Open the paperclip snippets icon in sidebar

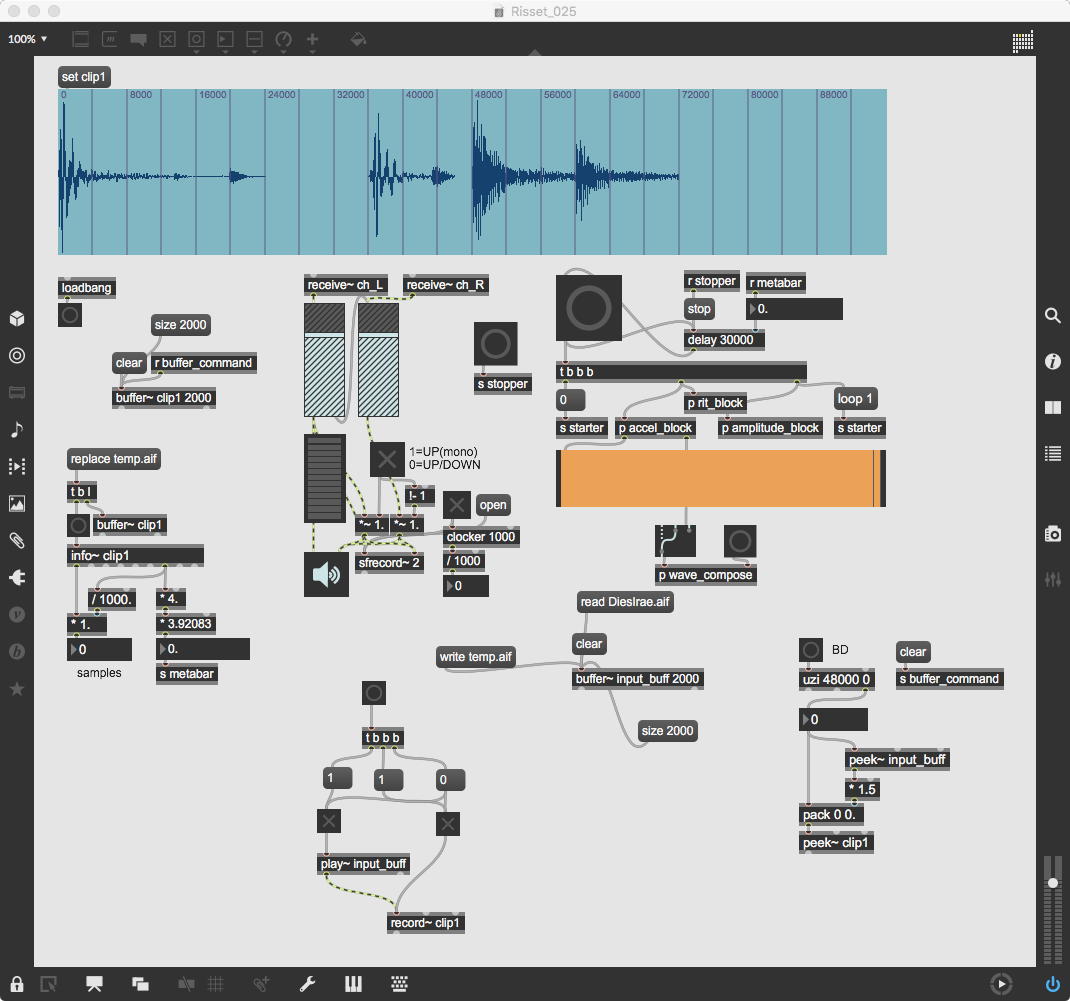tap(17, 540)
